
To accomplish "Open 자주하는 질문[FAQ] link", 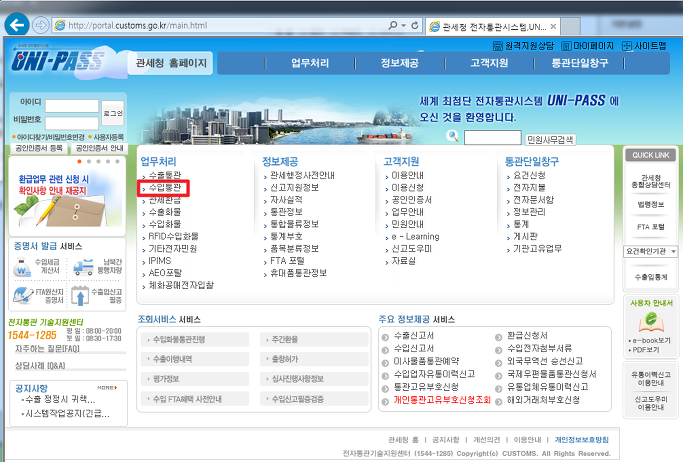I will pos(47,349).
